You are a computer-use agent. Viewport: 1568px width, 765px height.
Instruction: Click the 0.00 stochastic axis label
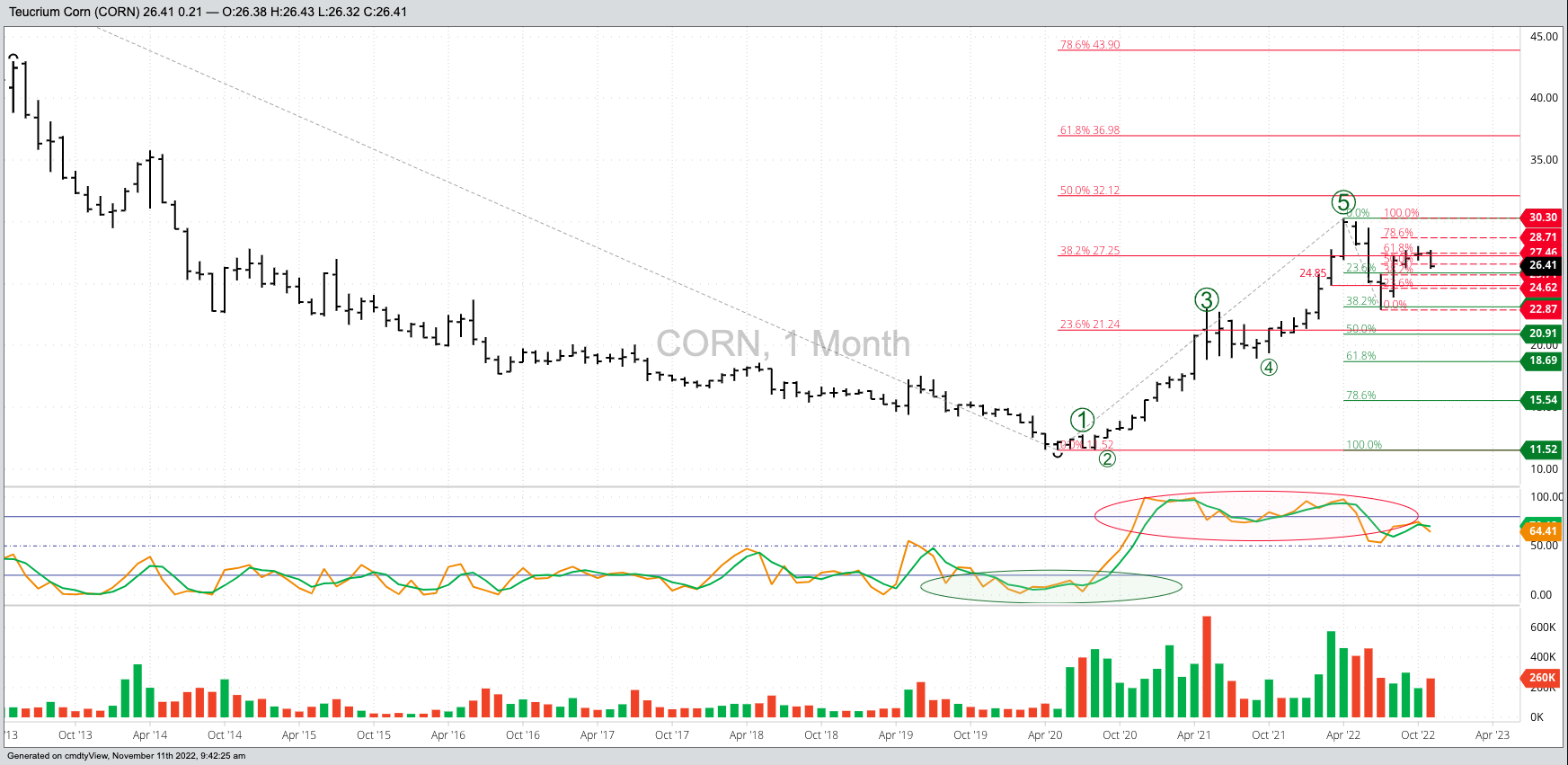(1541, 595)
